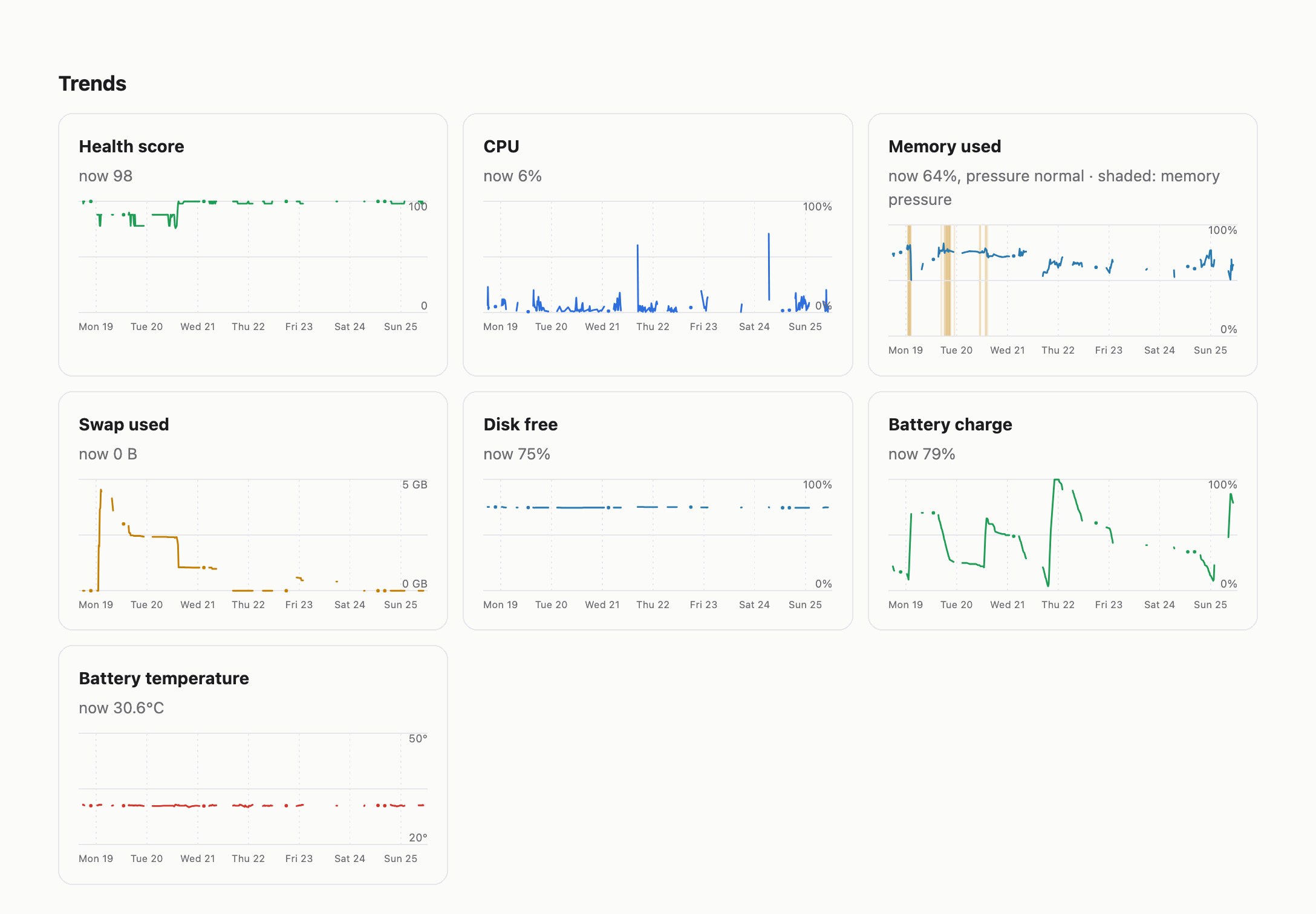
Task: Click 'Tue 20' on the Memory used axis
Action: 956,350
